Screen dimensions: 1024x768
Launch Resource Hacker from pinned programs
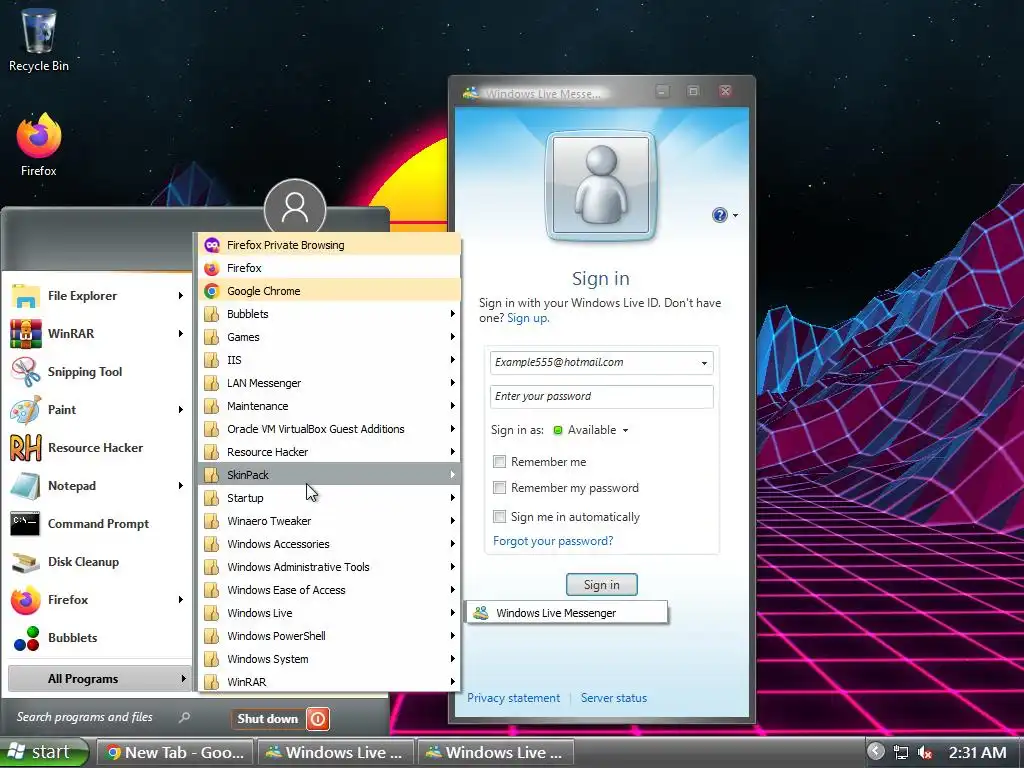97,447
